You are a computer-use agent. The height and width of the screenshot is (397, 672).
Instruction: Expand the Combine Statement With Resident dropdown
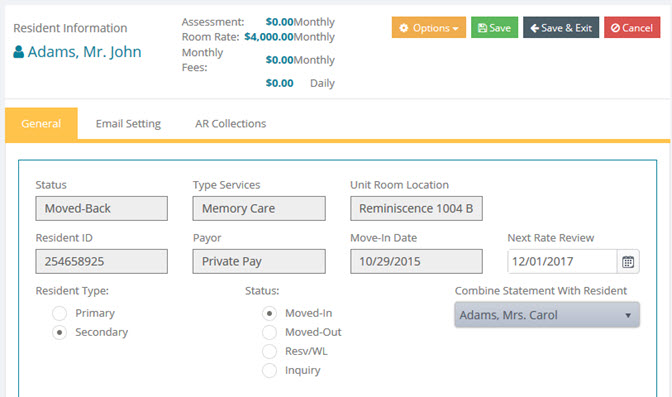click(x=547, y=315)
